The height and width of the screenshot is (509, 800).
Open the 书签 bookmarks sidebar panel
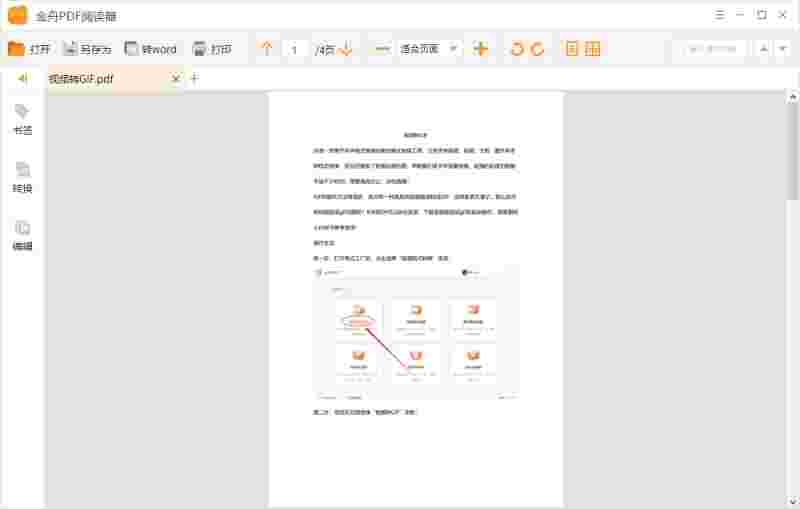click(x=22, y=119)
